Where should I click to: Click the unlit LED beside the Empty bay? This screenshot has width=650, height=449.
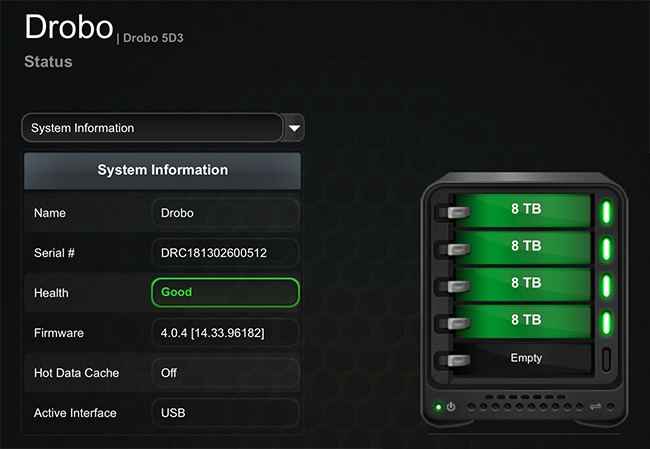pos(606,359)
